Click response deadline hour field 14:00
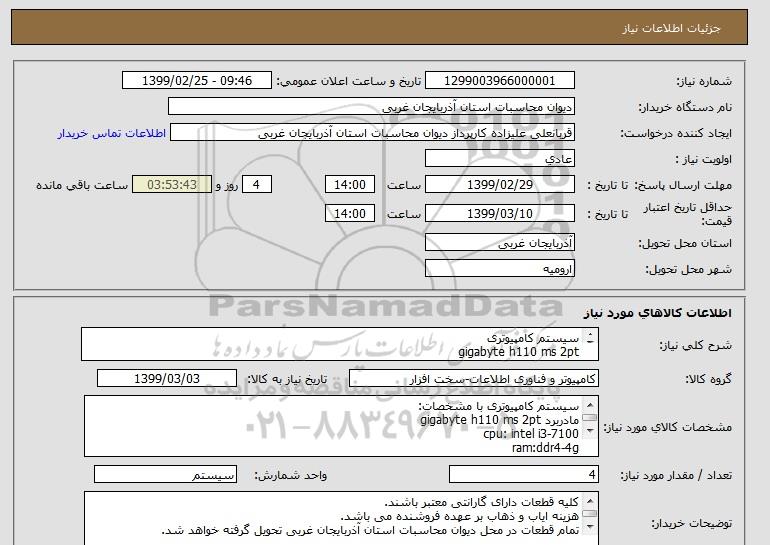The image size is (770, 545). [x=350, y=185]
